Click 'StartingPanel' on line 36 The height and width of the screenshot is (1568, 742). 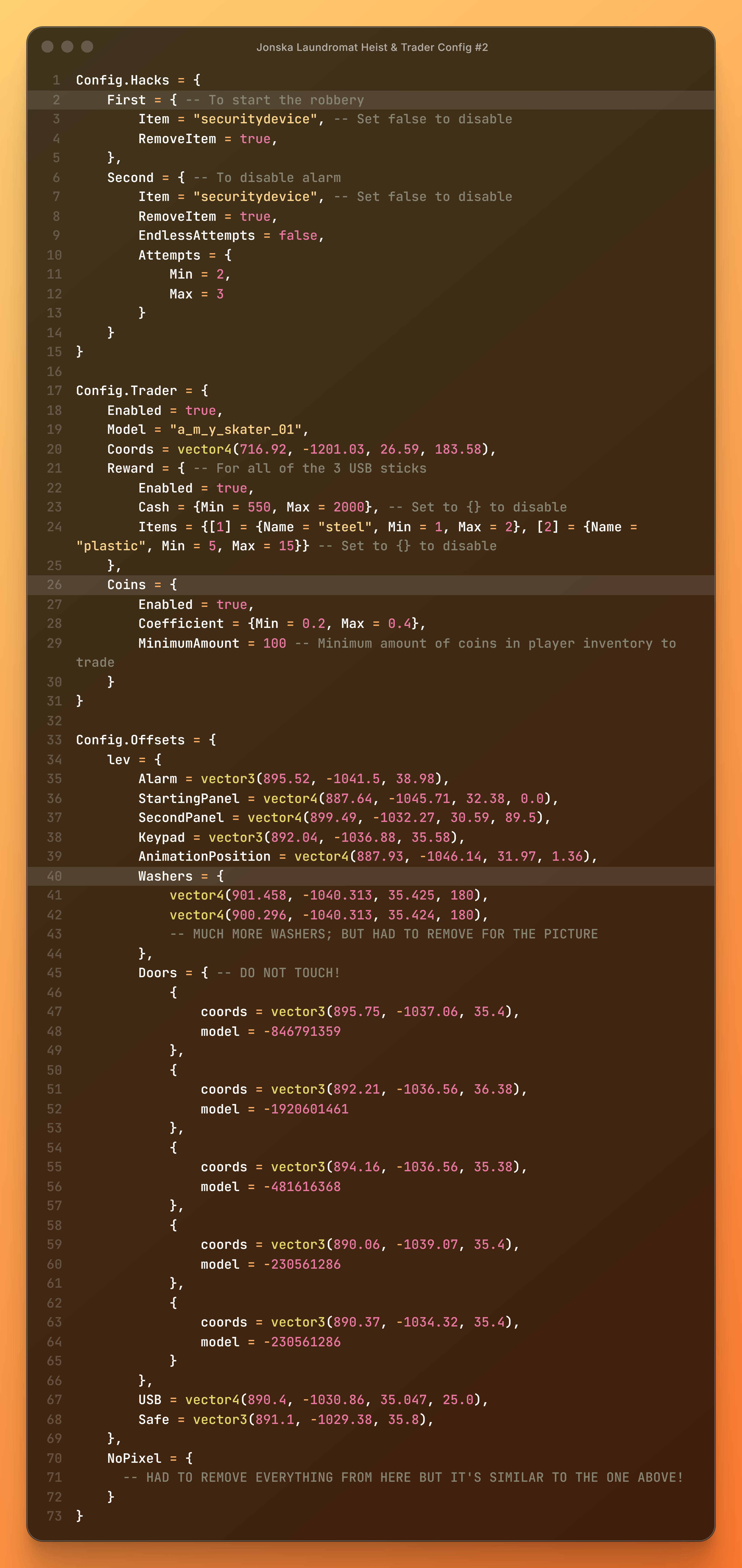[189, 799]
